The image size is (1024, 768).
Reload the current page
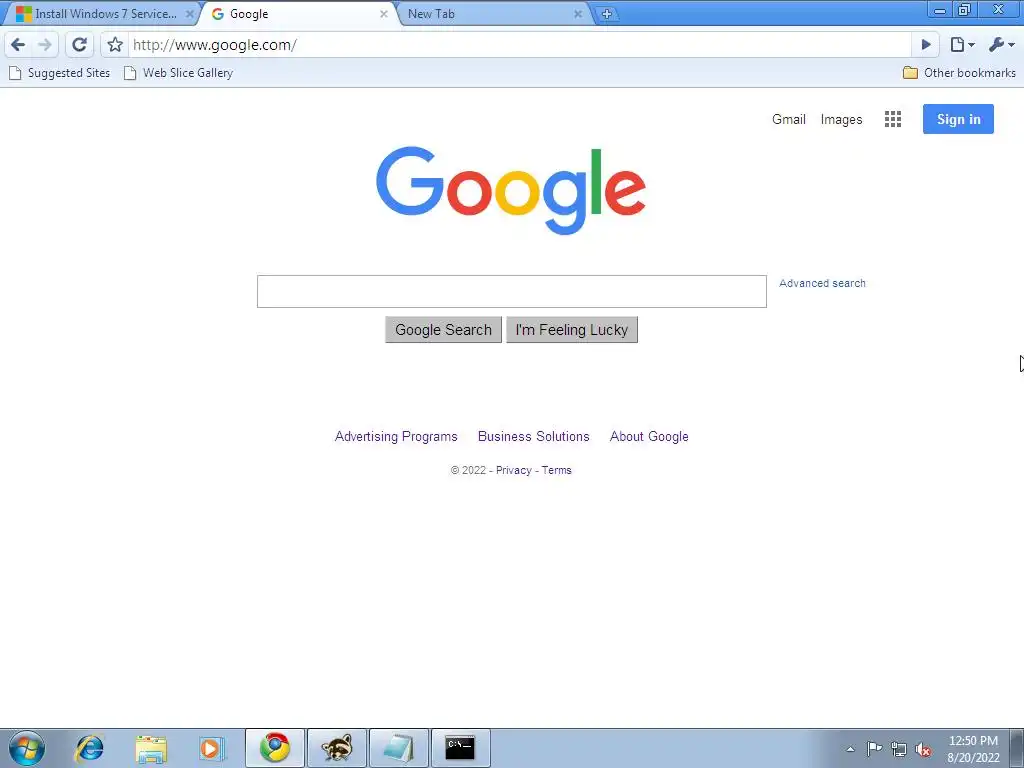pos(80,44)
